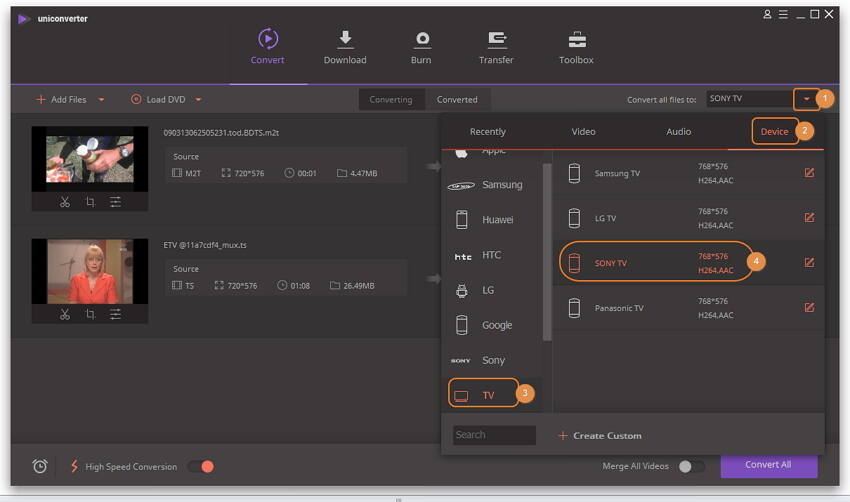Open the Burn section

tap(421, 47)
